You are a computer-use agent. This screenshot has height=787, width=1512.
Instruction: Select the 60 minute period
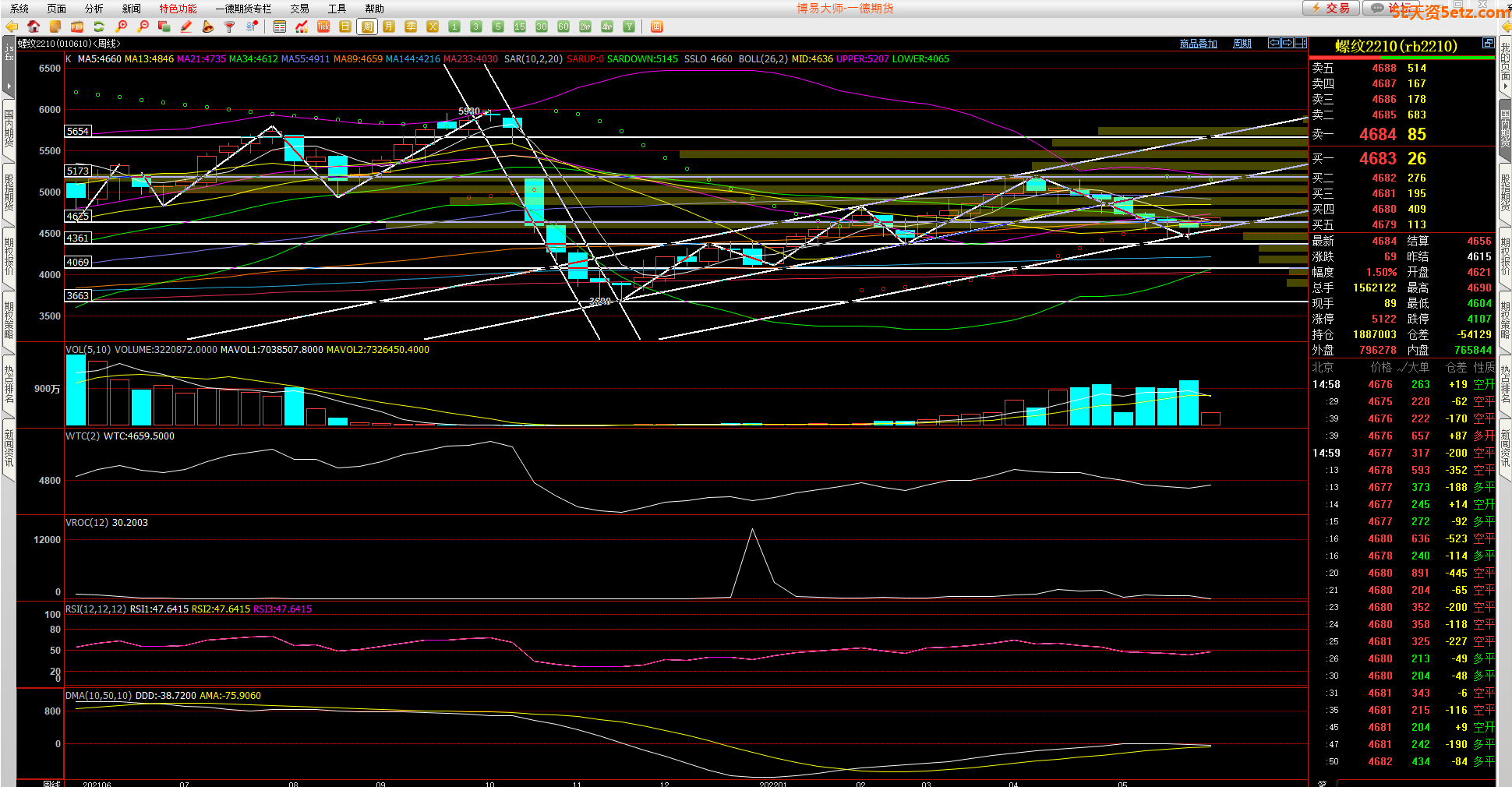pos(563,26)
